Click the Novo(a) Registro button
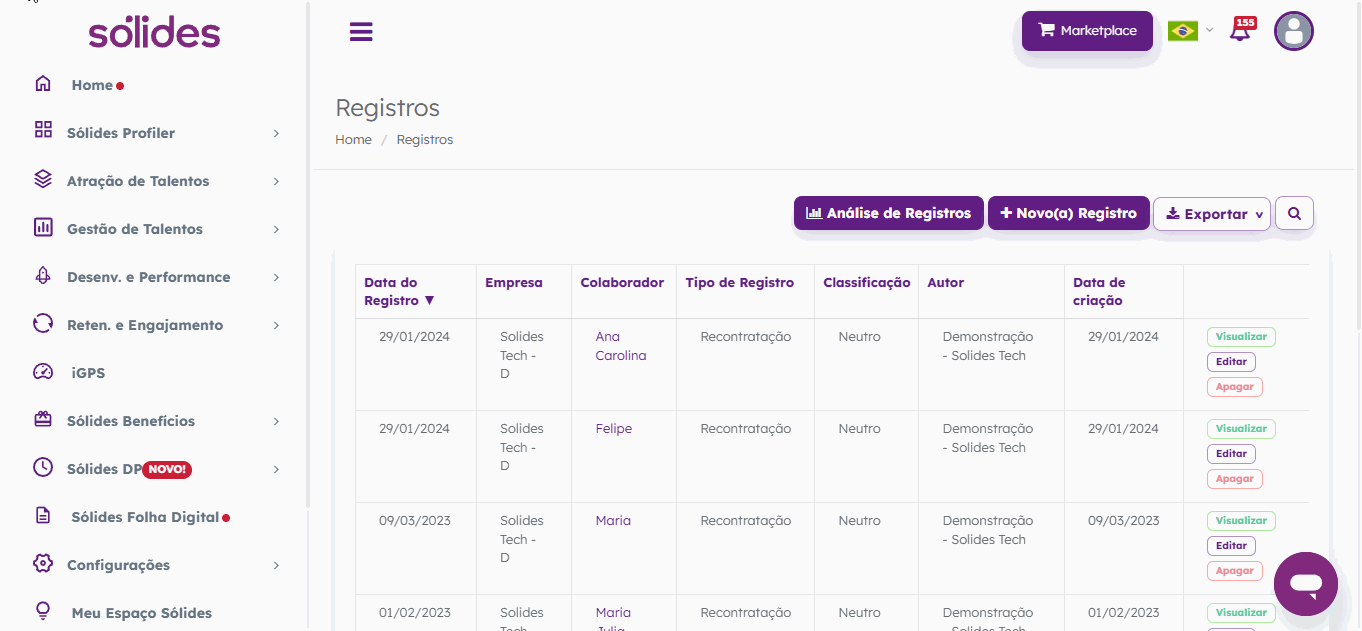Image resolution: width=1362 pixels, height=631 pixels. pos(1068,213)
